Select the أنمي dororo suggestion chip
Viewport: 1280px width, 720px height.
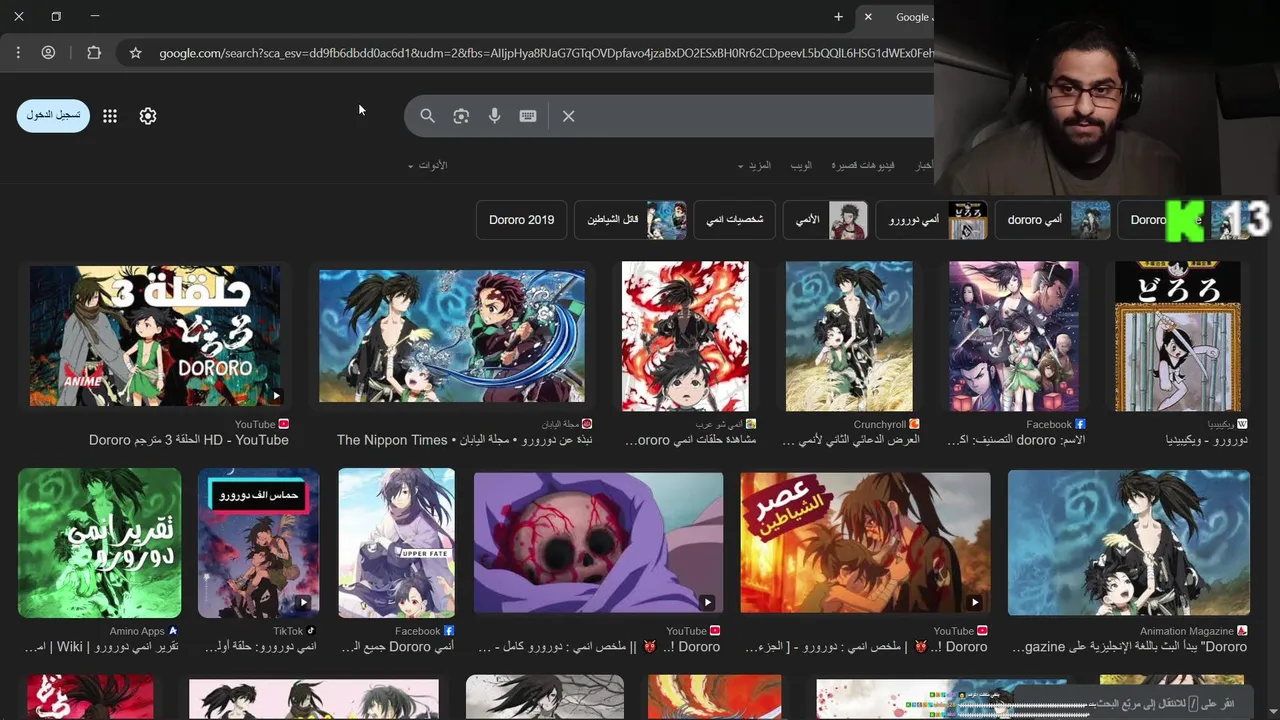coord(1053,220)
